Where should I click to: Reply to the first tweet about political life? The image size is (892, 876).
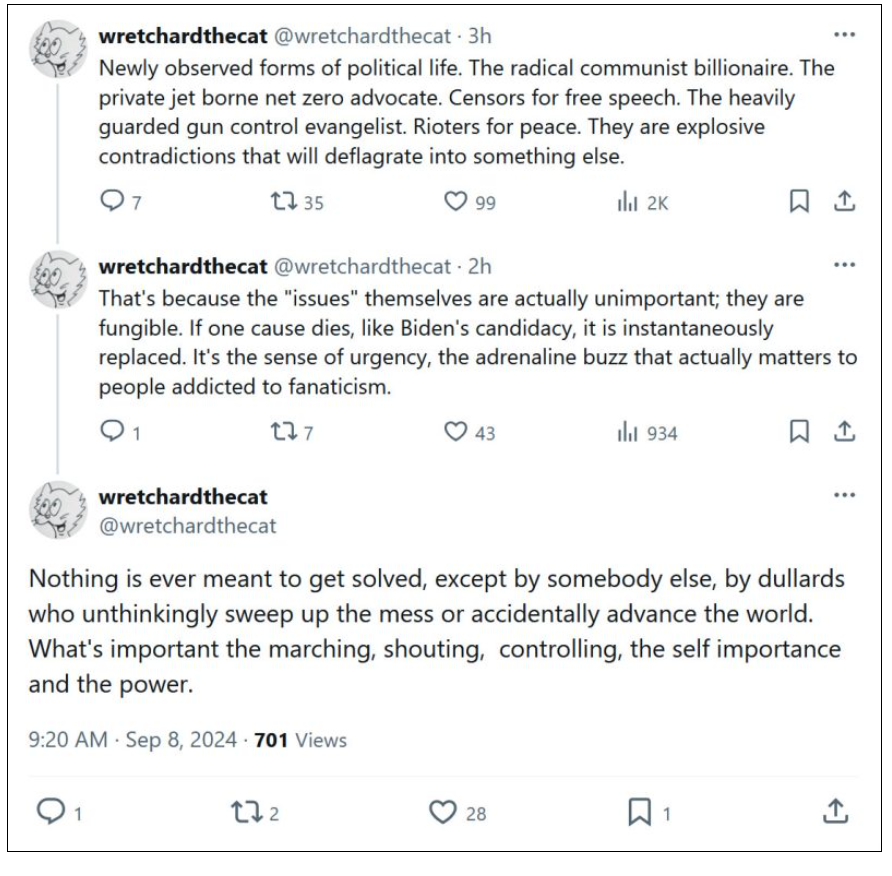click(113, 202)
